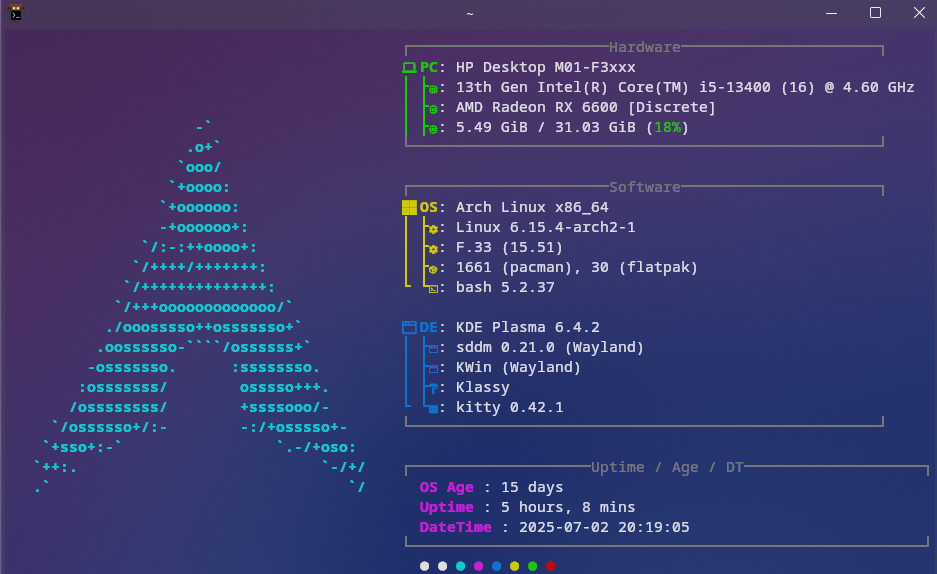The width and height of the screenshot is (937, 574).
Task: Click 'bash 5.2.37' shell text
Action: [505, 287]
